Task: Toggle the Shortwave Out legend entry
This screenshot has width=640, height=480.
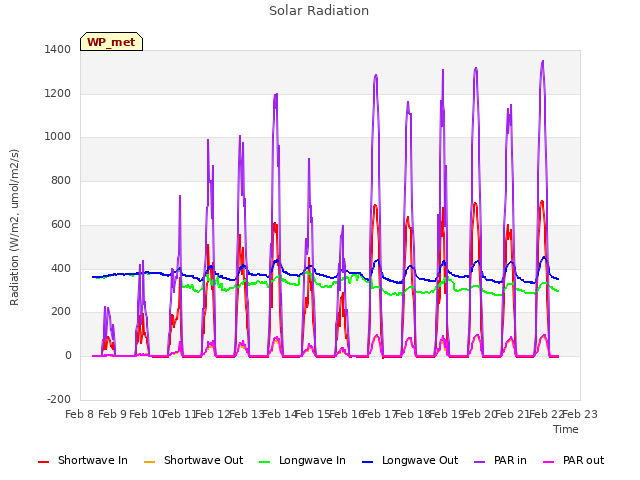Action: (x=193, y=460)
